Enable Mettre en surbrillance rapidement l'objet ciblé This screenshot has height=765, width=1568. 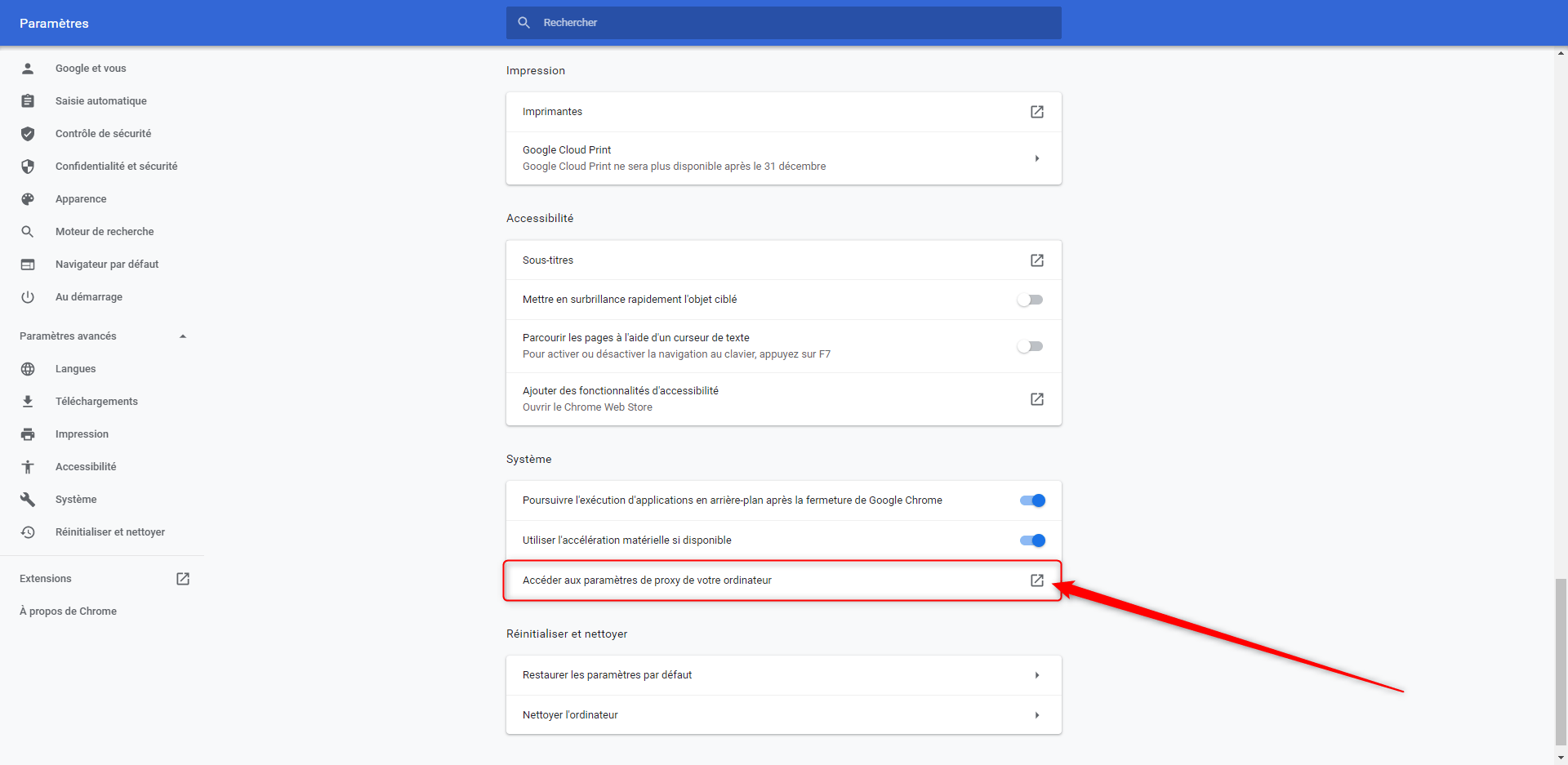pos(1031,300)
